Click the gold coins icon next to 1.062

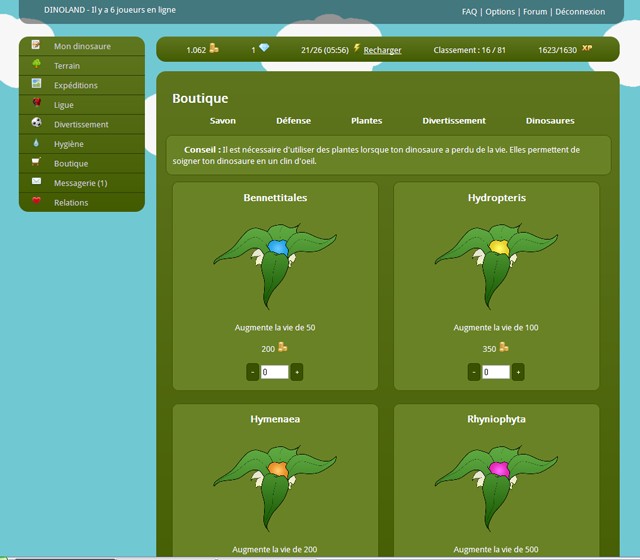point(214,49)
